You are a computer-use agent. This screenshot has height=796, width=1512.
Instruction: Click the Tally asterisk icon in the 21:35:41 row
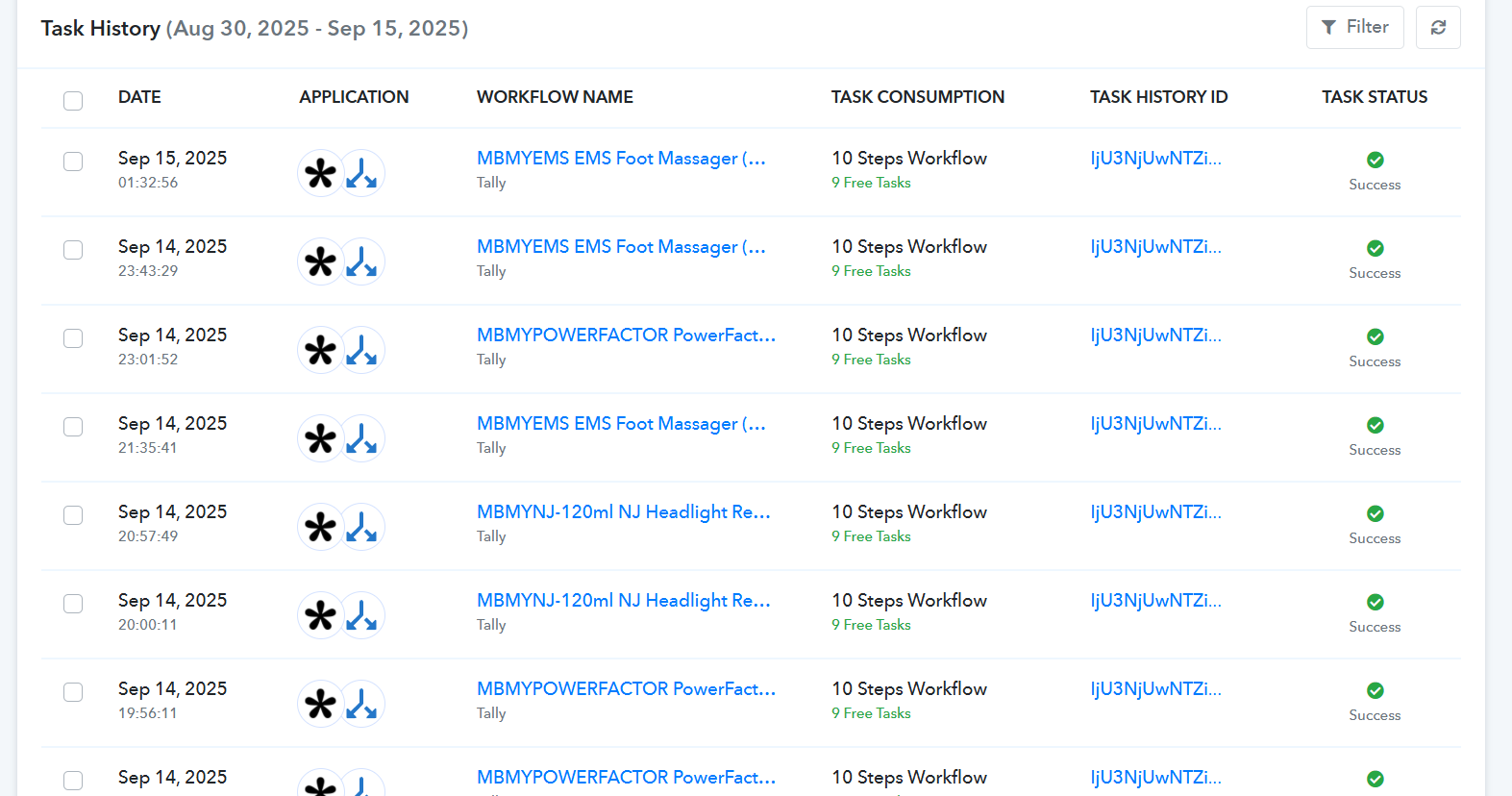coord(320,439)
